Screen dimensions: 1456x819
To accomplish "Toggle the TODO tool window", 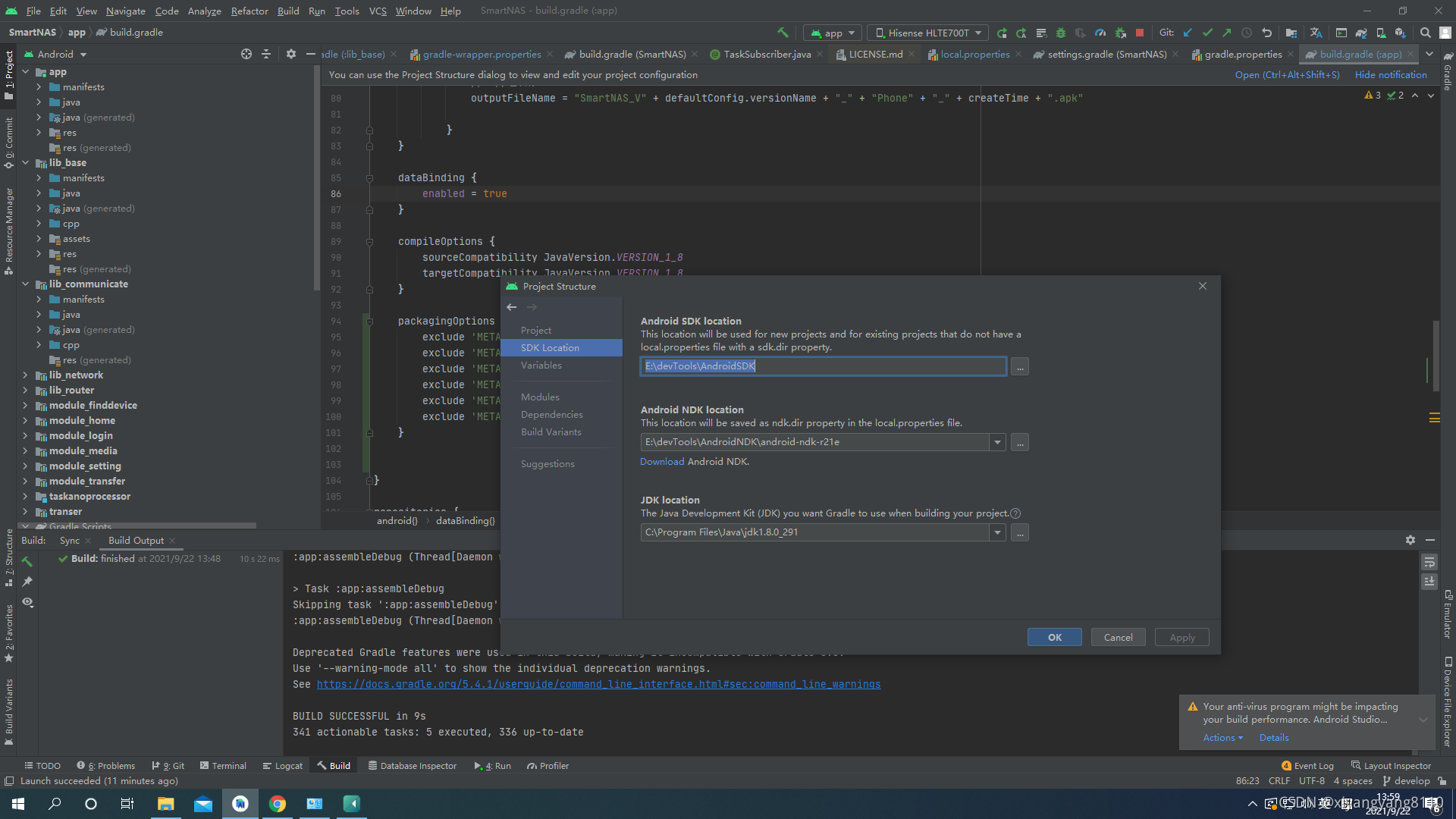I will tap(42, 765).
